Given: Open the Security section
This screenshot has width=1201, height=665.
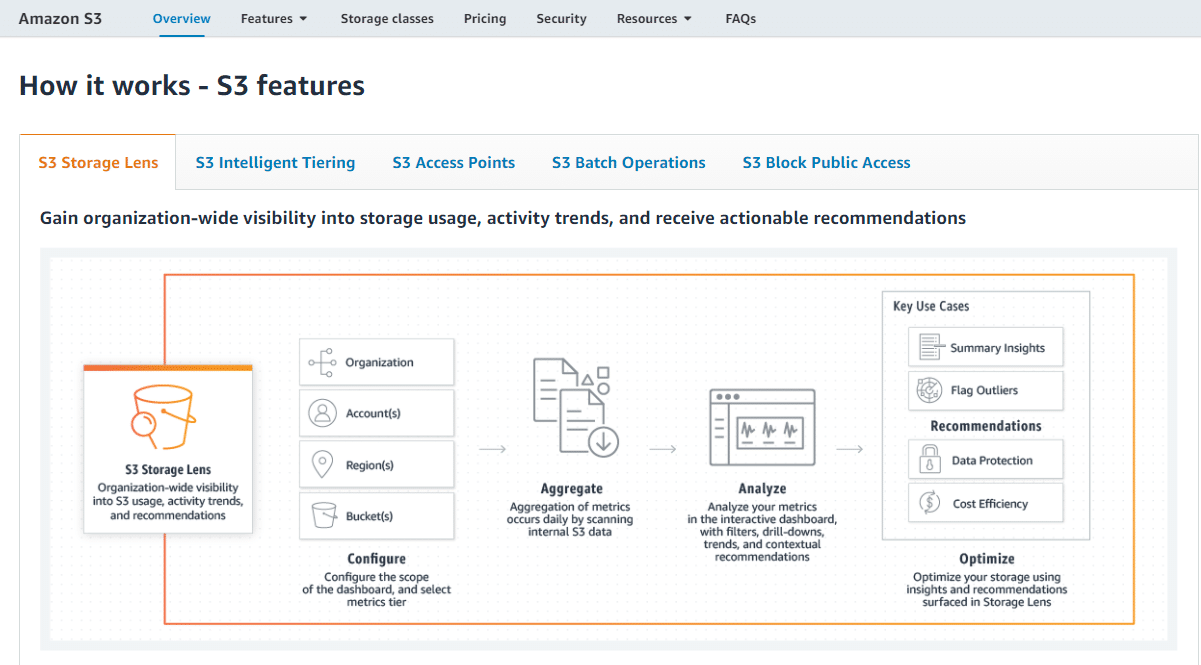Looking at the screenshot, I should pyautogui.click(x=561, y=18).
